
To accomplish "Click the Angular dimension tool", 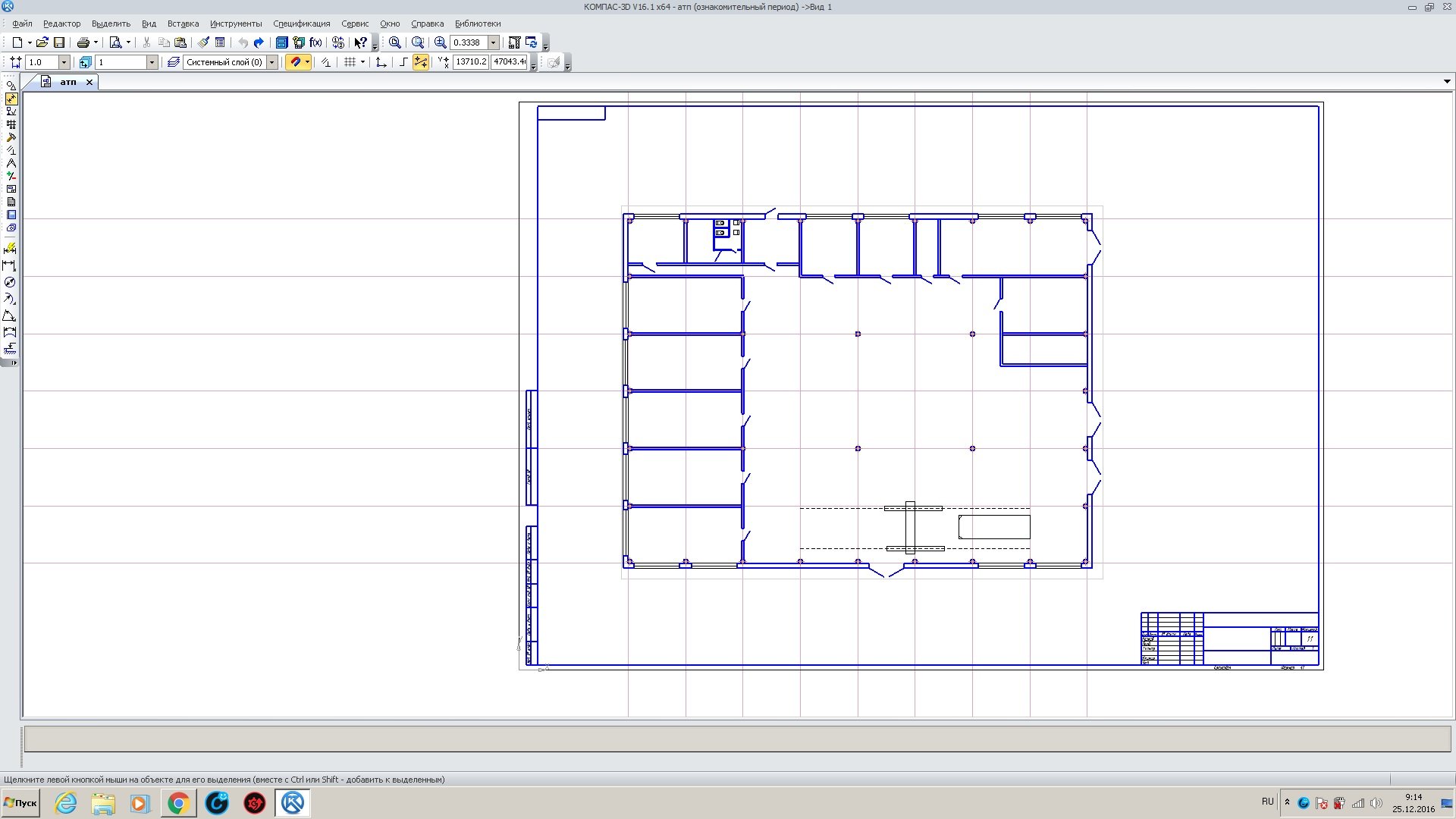I will click(x=10, y=315).
